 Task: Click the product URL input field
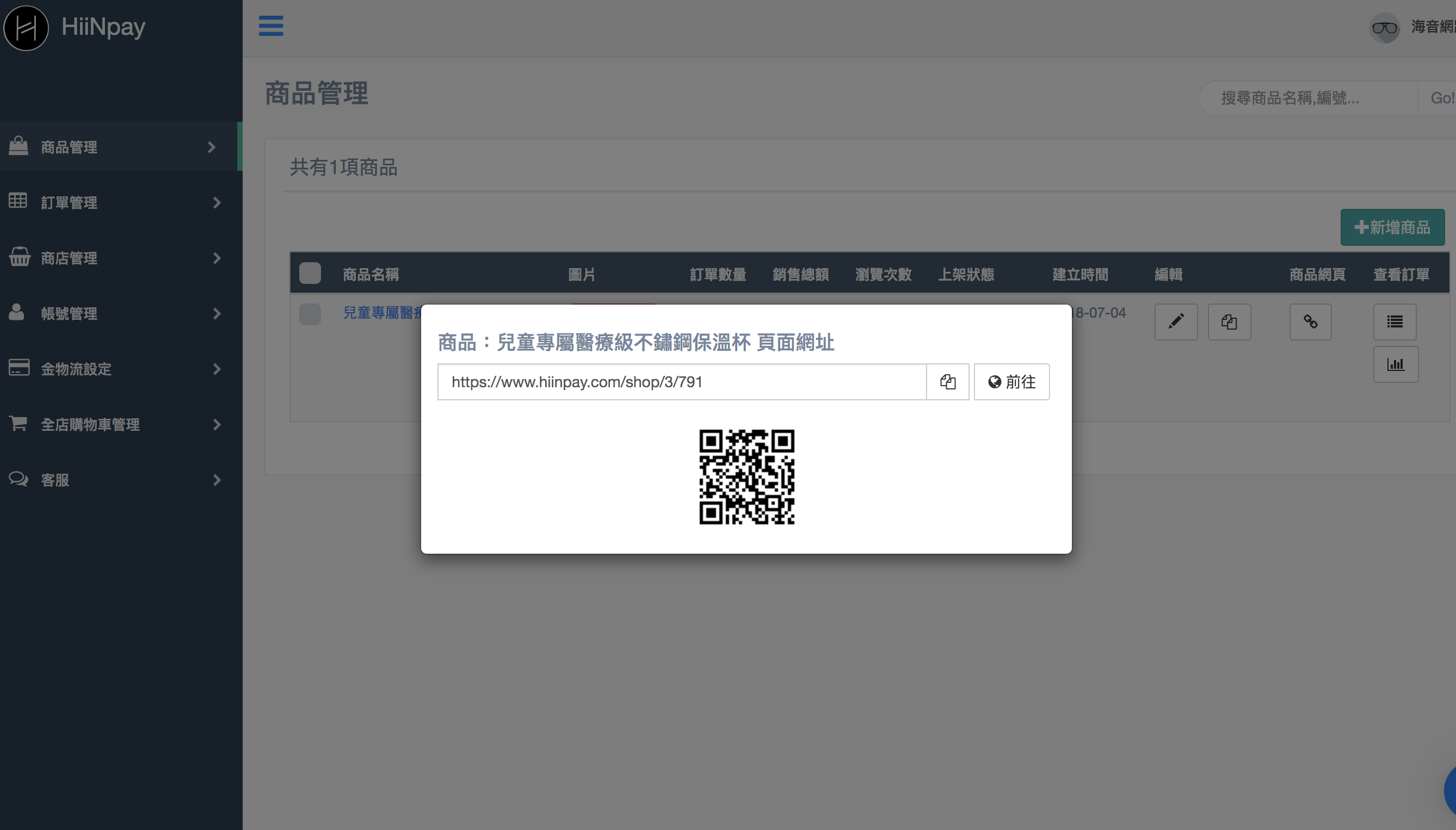[682, 382]
